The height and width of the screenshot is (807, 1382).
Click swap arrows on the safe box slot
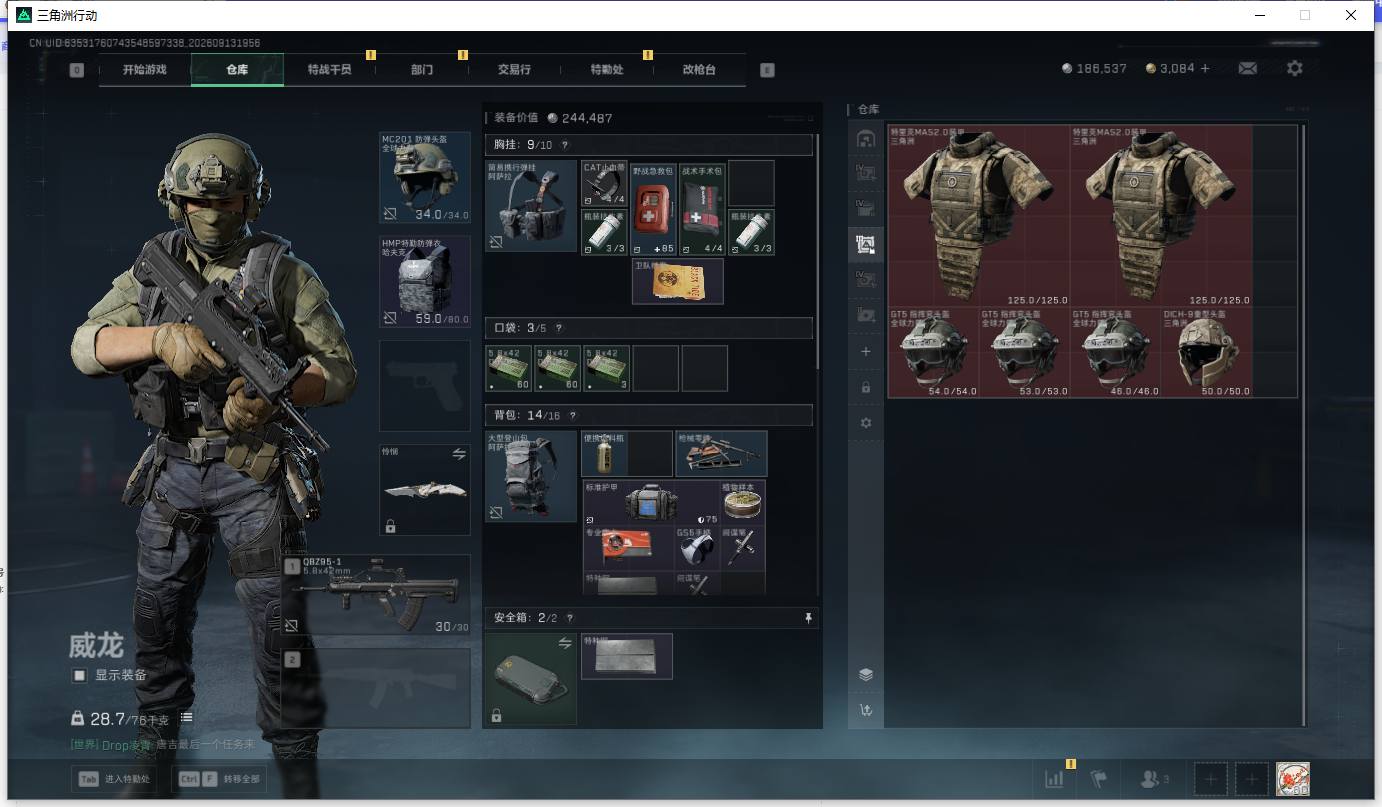(565, 643)
